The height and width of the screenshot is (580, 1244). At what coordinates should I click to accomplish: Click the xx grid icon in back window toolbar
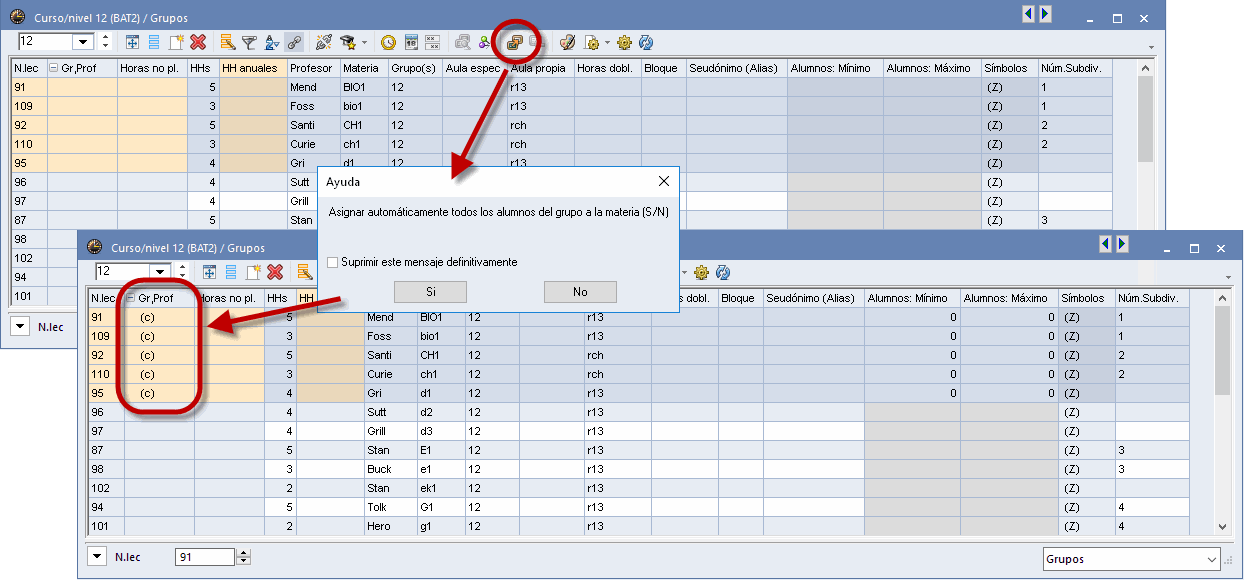pyautogui.click(x=432, y=42)
